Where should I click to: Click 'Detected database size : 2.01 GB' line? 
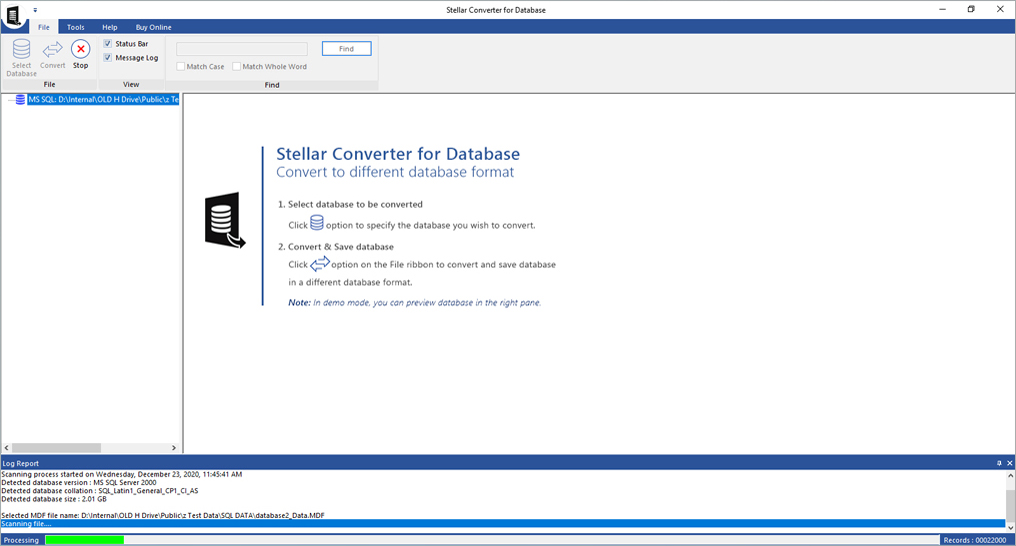point(54,499)
